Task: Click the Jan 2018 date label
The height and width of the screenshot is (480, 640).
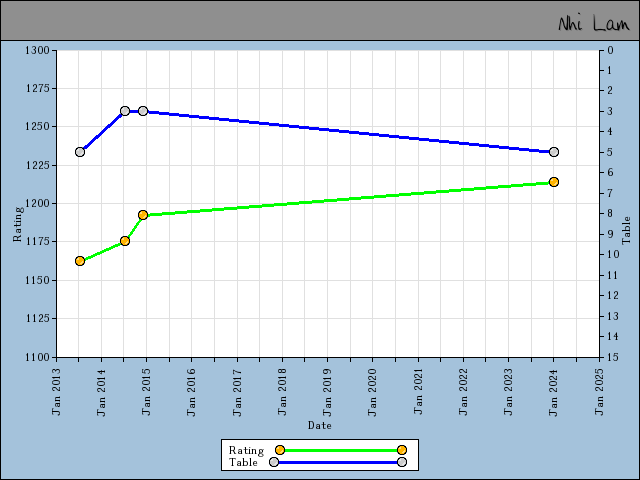Action: 282,392
